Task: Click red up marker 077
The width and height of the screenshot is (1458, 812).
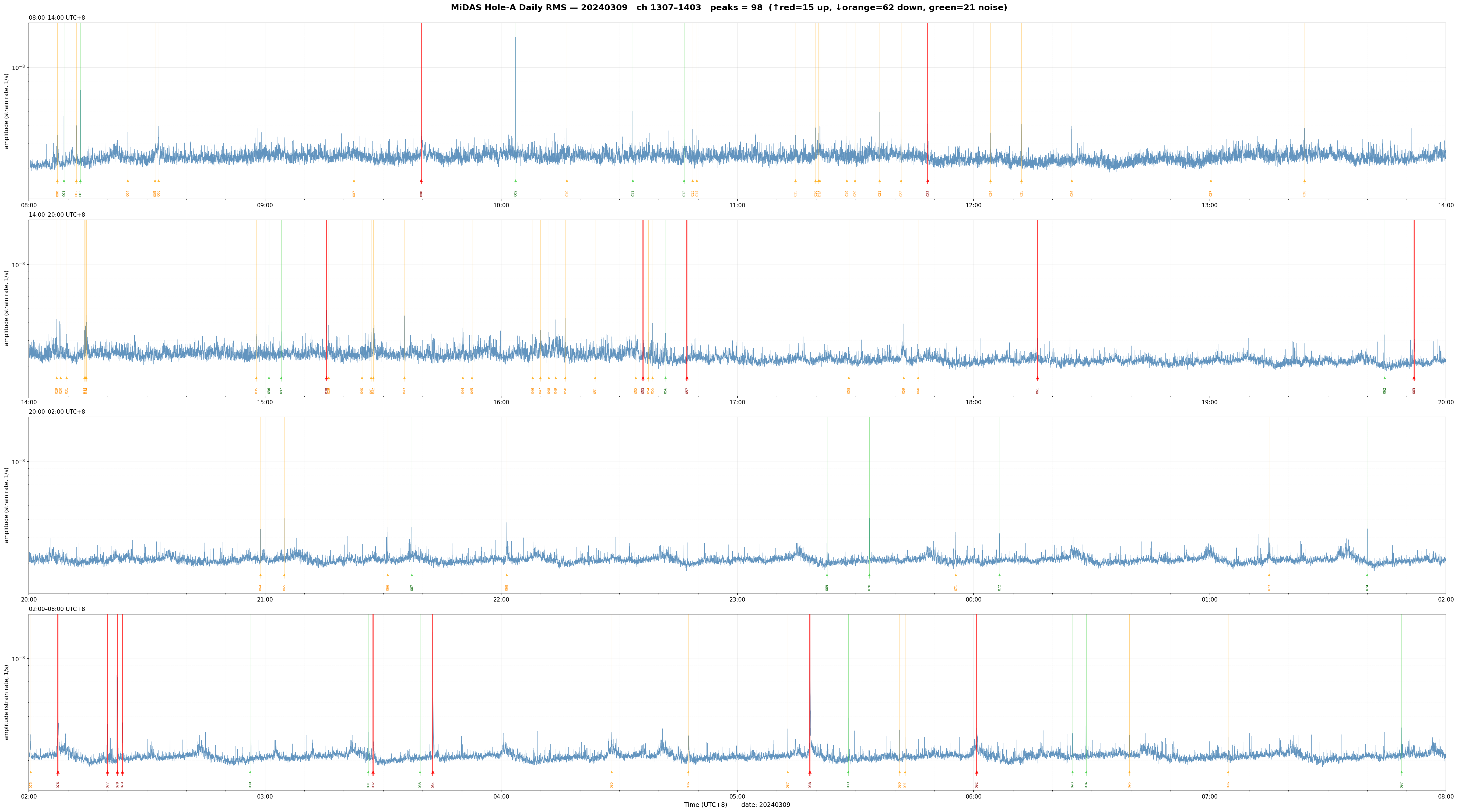Action: [108, 772]
